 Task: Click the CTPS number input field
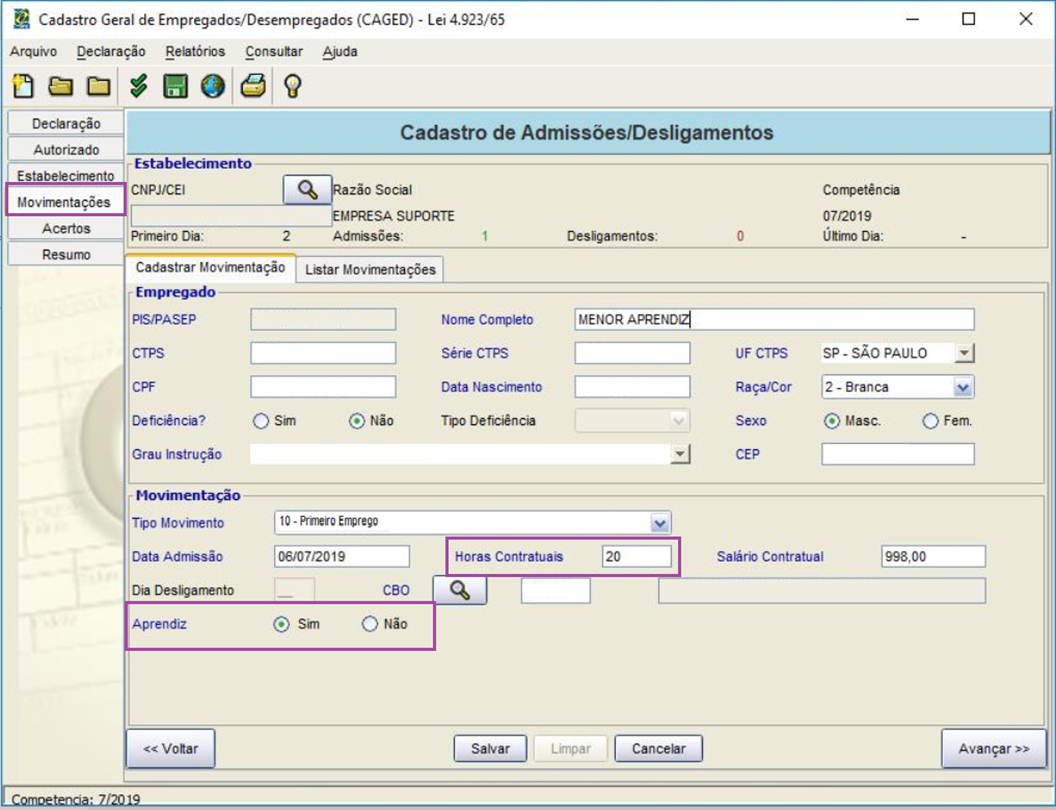pyautogui.click(x=323, y=353)
